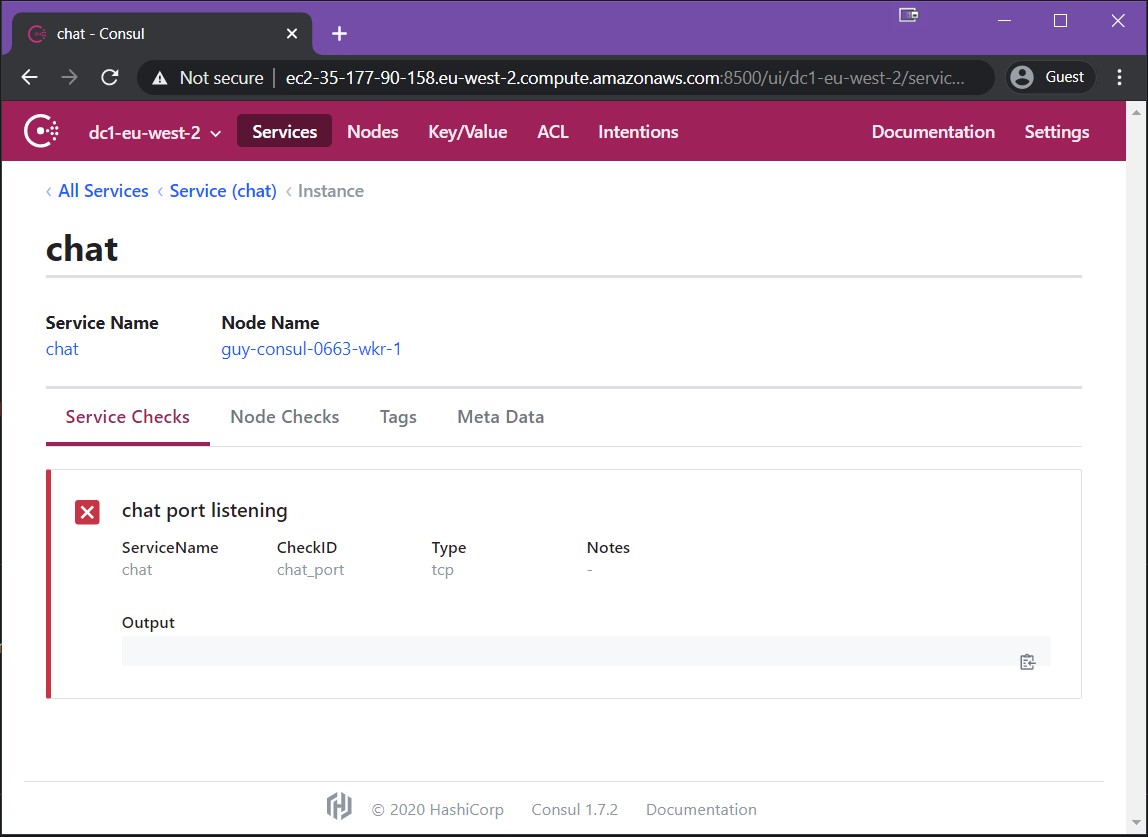Switch to the Tags tab
The width and height of the screenshot is (1148, 837).
tap(398, 417)
